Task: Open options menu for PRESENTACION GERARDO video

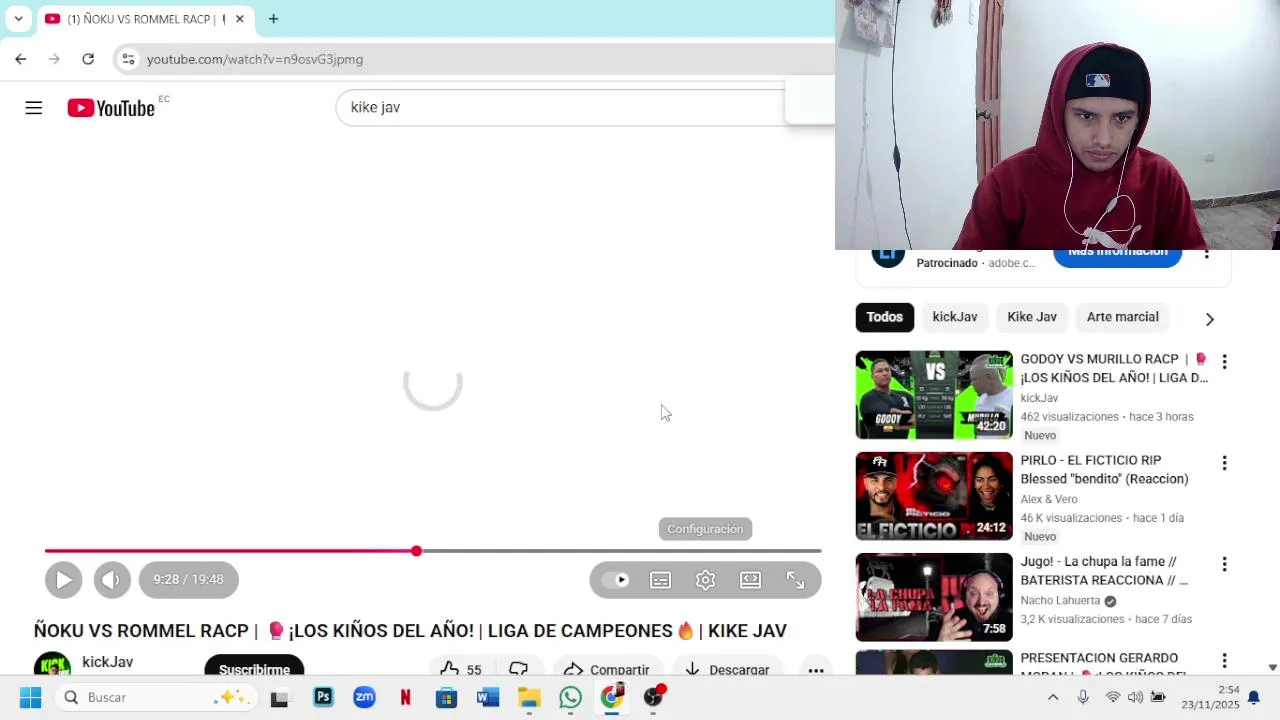Action: point(1224,661)
